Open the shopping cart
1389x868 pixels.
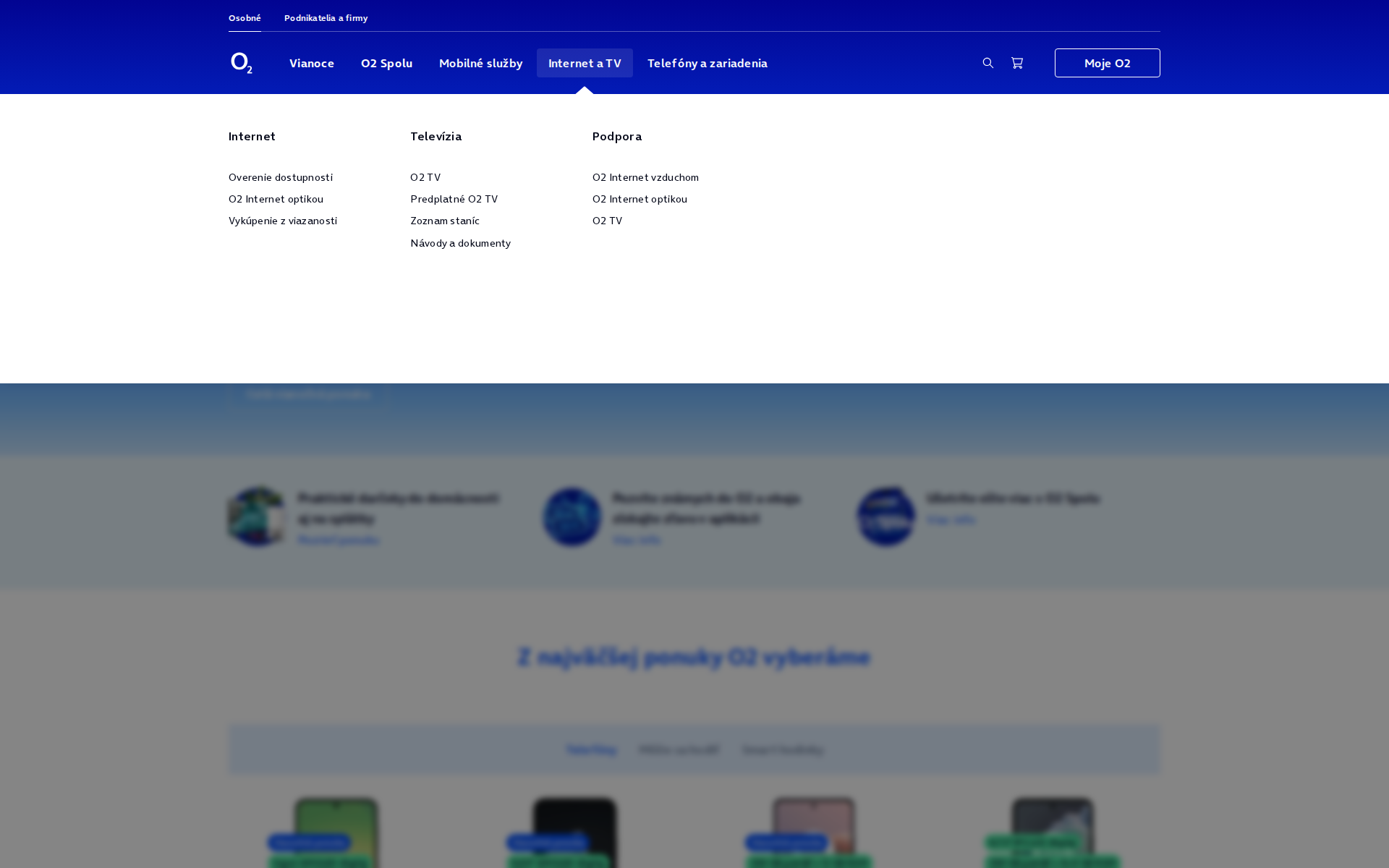point(1017,63)
